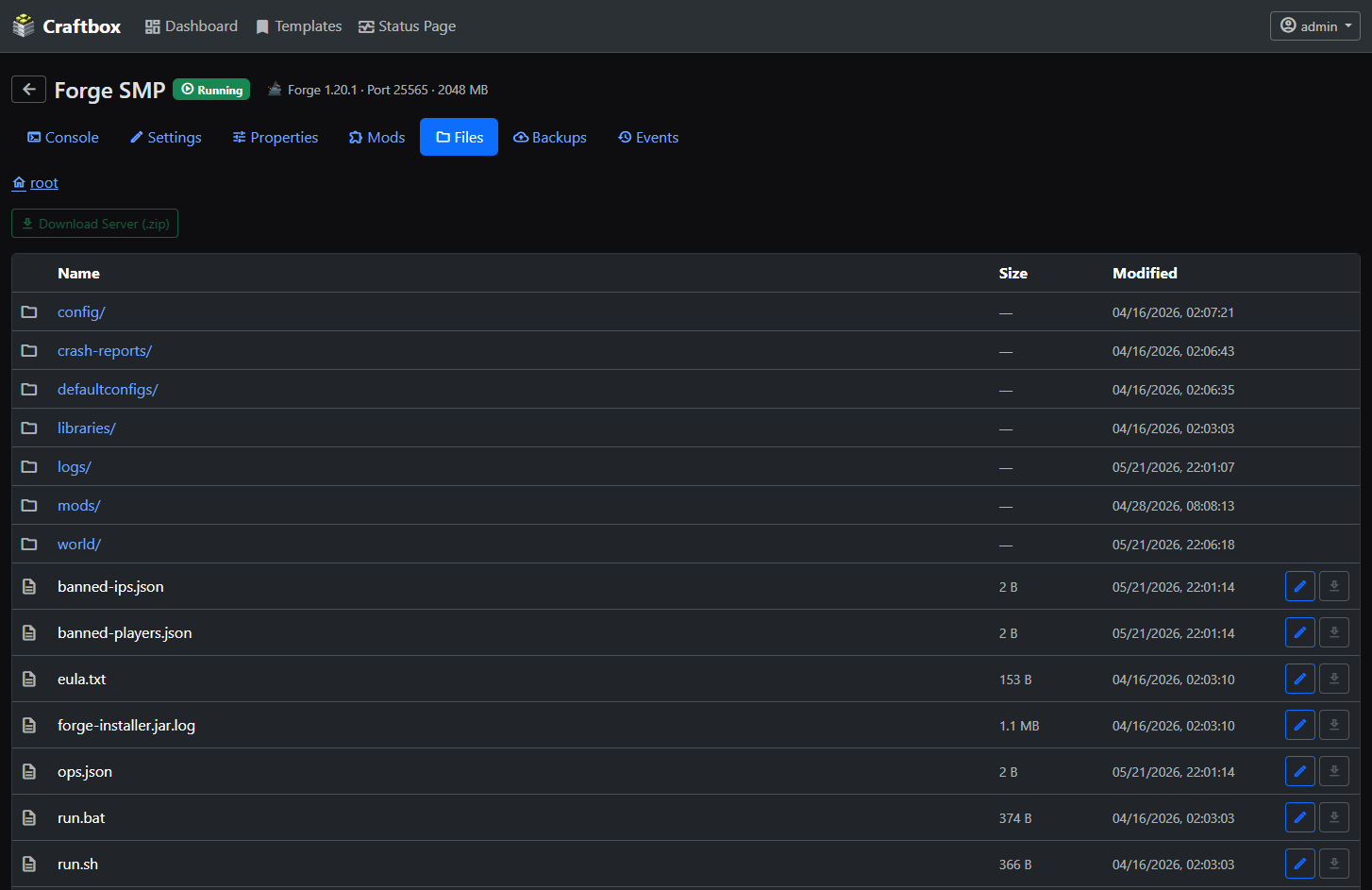Open the logs/ folder
This screenshot has width=1372, height=890.
(x=75, y=467)
